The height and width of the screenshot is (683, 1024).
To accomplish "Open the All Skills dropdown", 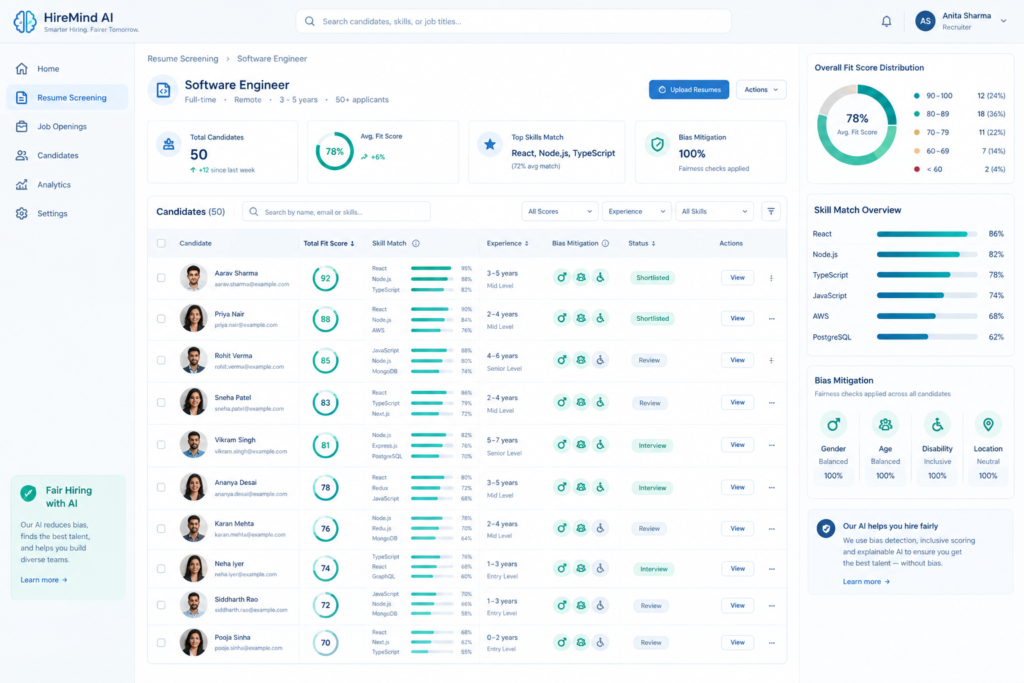I will tap(714, 212).
